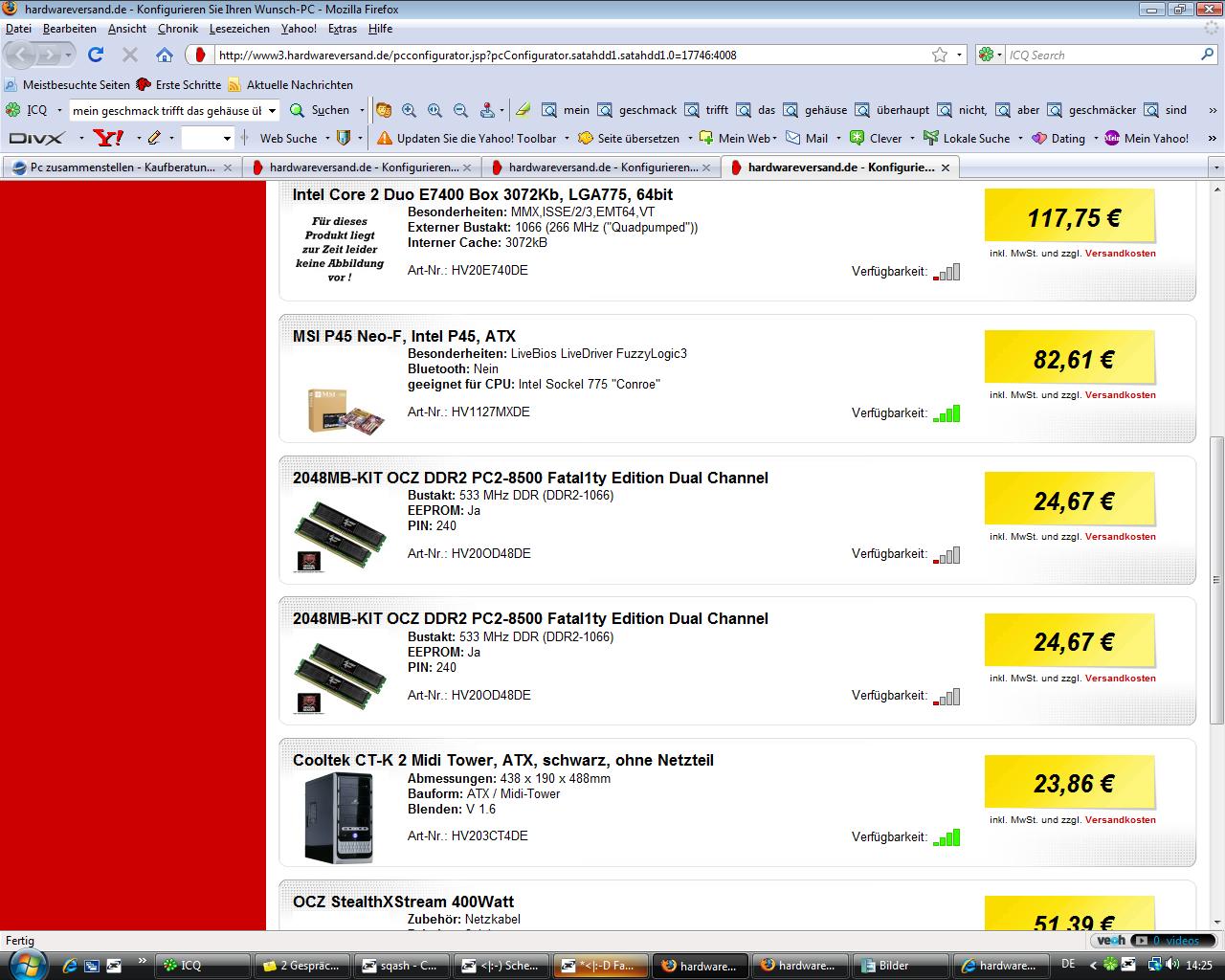
Task: Click Dating in the Yahoo toolbar
Action: point(1058,138)
